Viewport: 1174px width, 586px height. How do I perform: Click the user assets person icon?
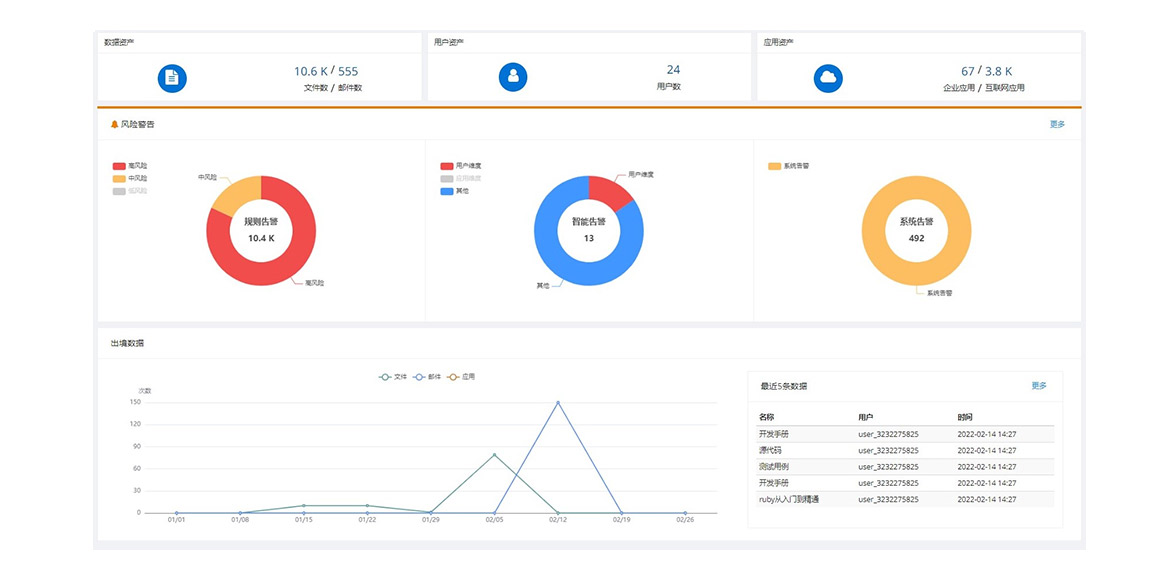click(513, 77)
